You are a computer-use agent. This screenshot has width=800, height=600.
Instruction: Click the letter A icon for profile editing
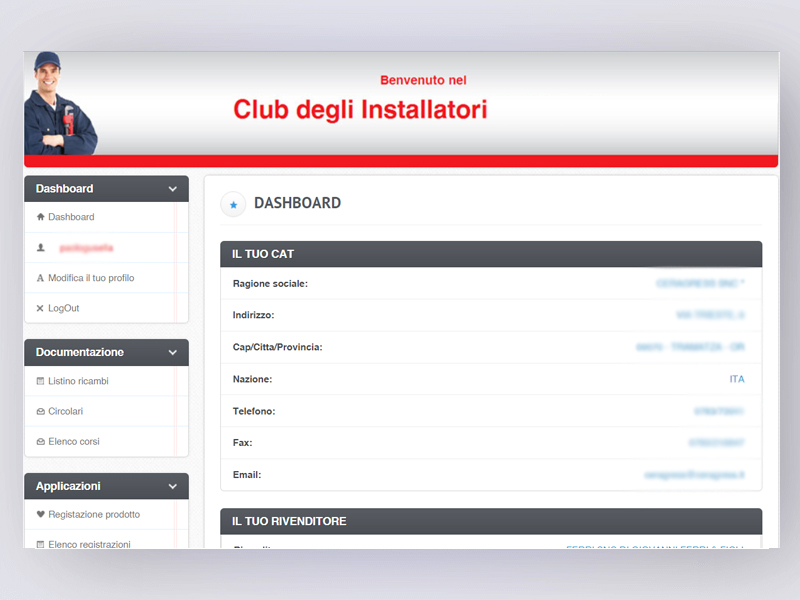[40, 278]
